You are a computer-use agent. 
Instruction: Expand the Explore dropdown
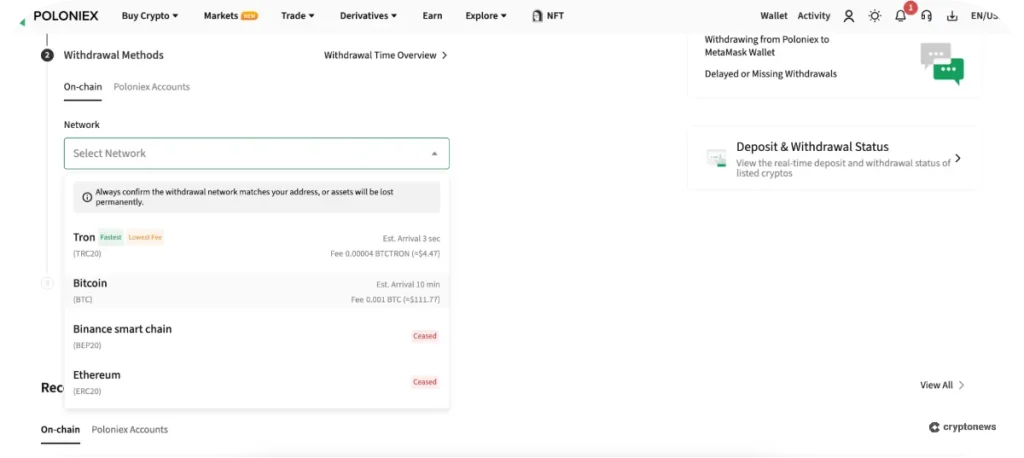(x=486, y=16)
